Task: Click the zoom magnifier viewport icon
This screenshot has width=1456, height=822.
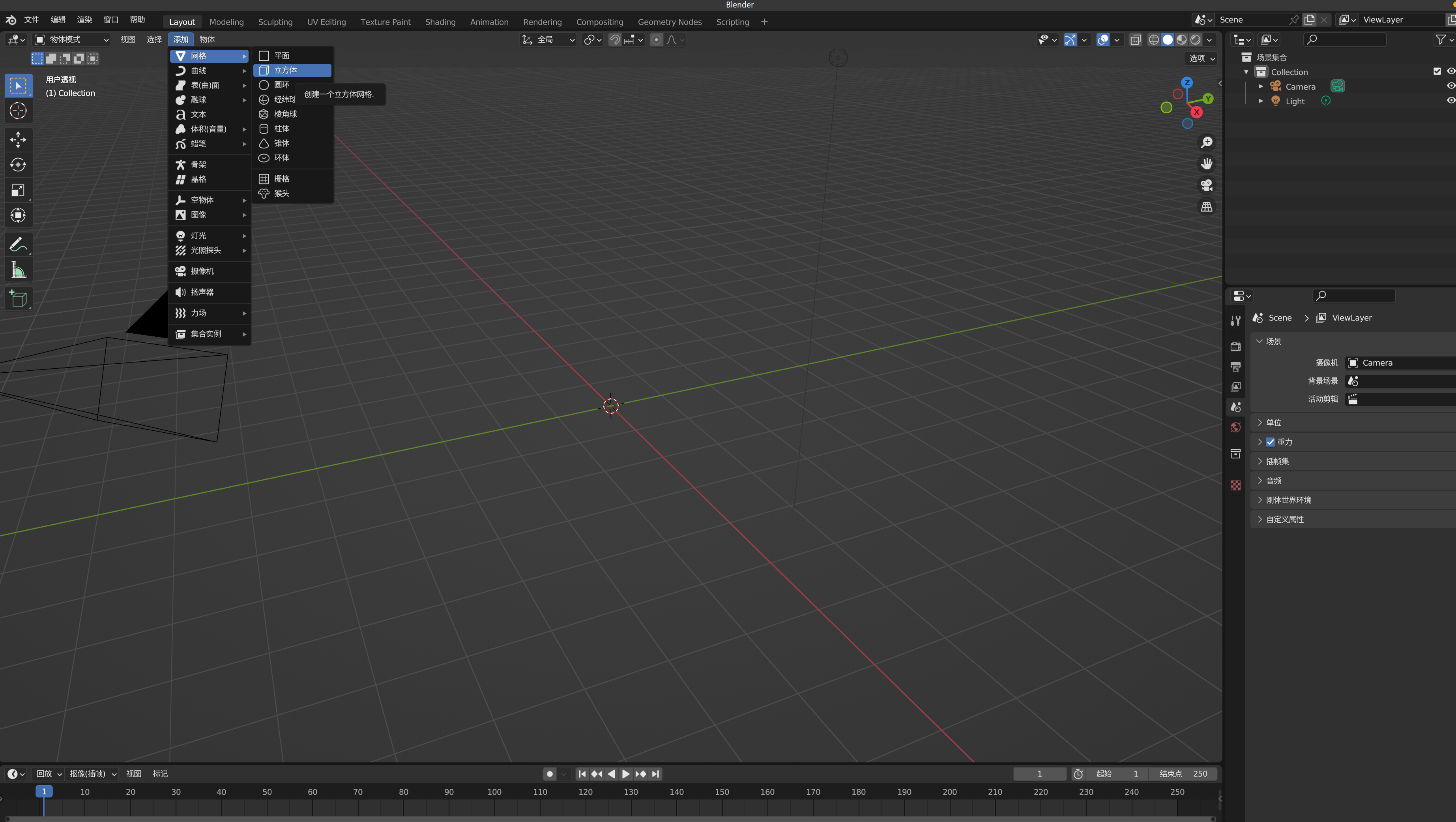Action: (x=1206, y=142)
